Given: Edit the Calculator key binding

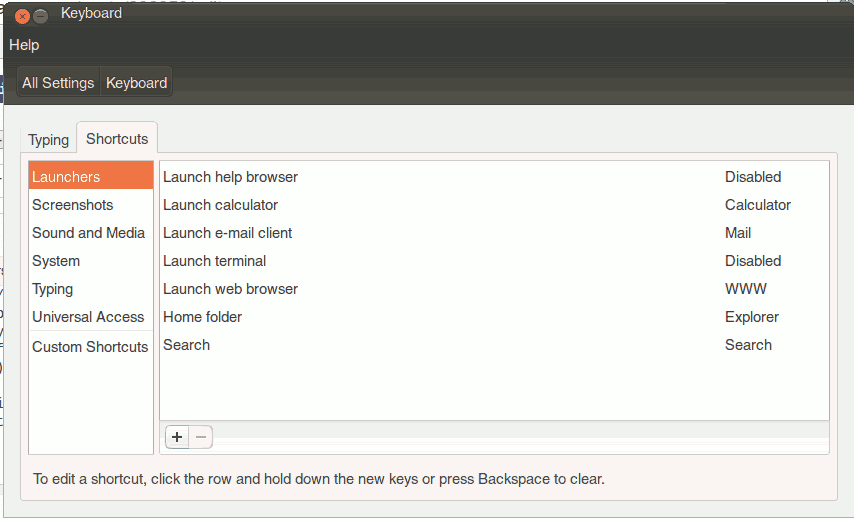Looking at the screenshot, I should tap(758, 205).
